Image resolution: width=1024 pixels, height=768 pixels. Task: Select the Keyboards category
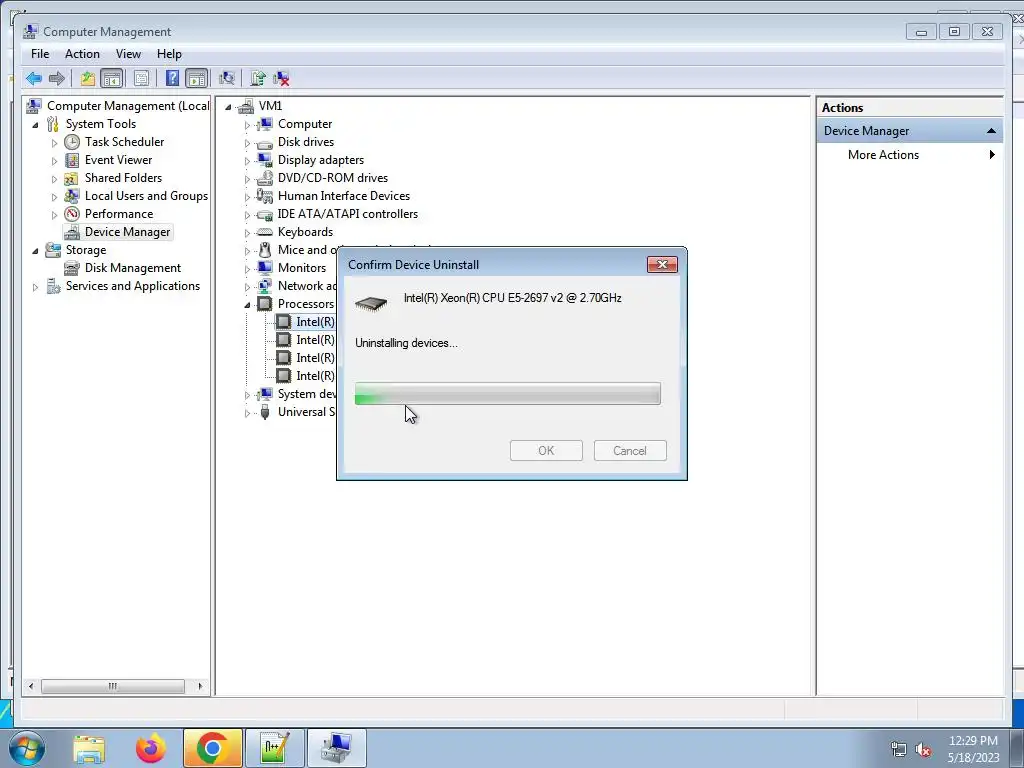(305, 232)
